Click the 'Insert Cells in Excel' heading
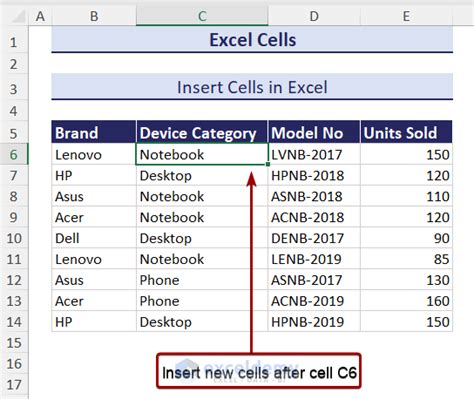Screen dimensions: 474x399 [x=252, y=87]
